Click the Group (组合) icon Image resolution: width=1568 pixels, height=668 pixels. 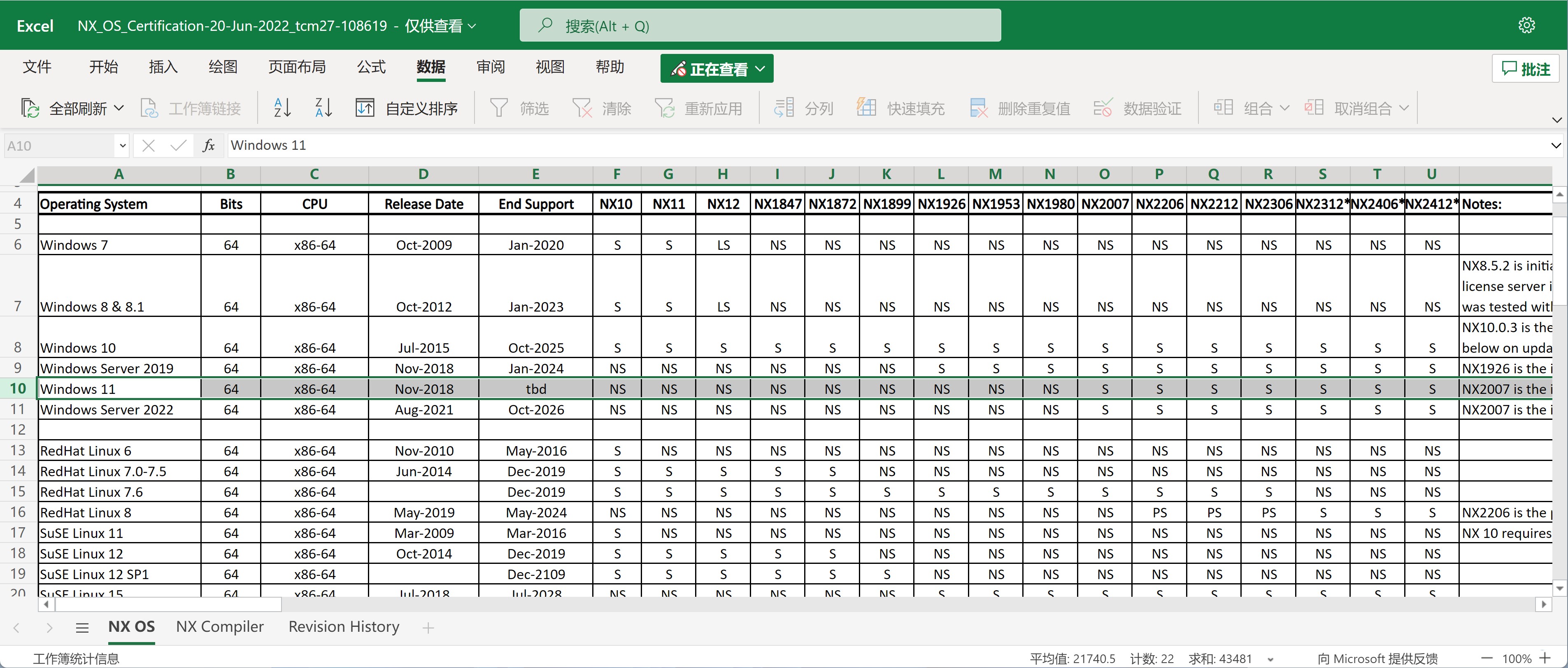tap(1224, 108)
